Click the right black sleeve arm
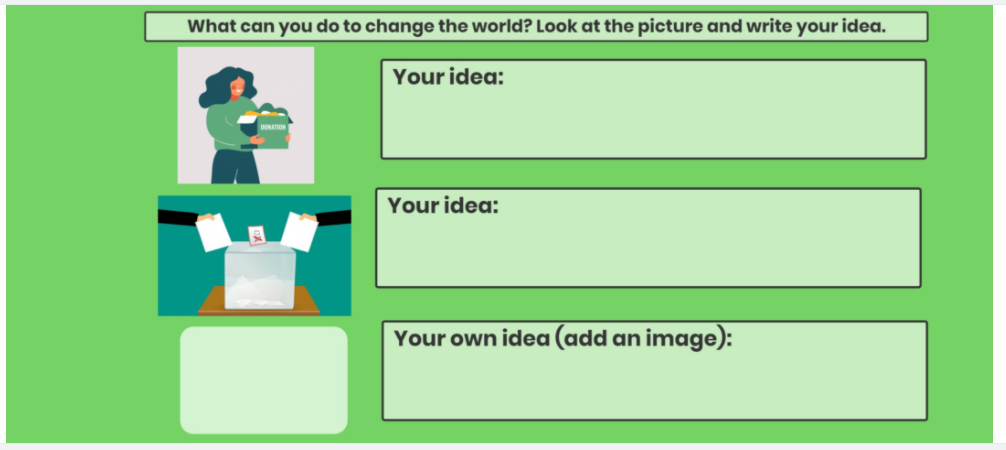Viewport: 1006px width, 450px height. point(335,214)
